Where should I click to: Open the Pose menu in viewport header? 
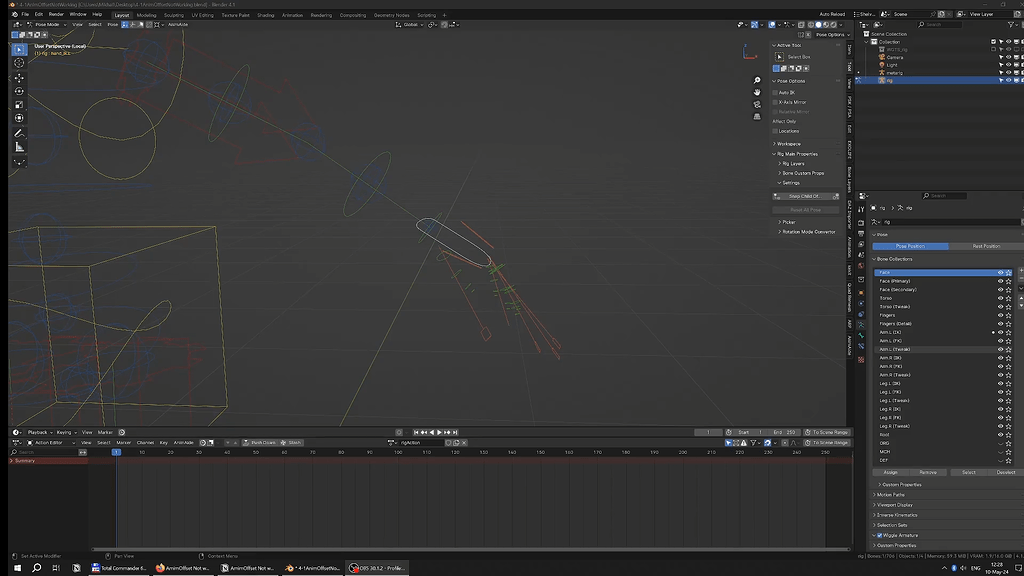[x=112, y=25]
